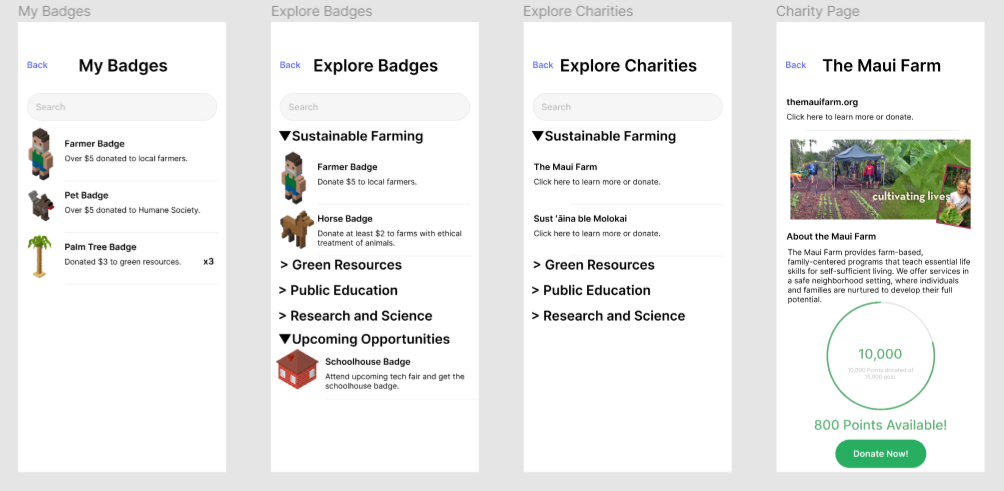Expand Green Resources in Explore Badges
This screenshot has width=1004, height=491.
pyautogui.click(x=341, y=265)
